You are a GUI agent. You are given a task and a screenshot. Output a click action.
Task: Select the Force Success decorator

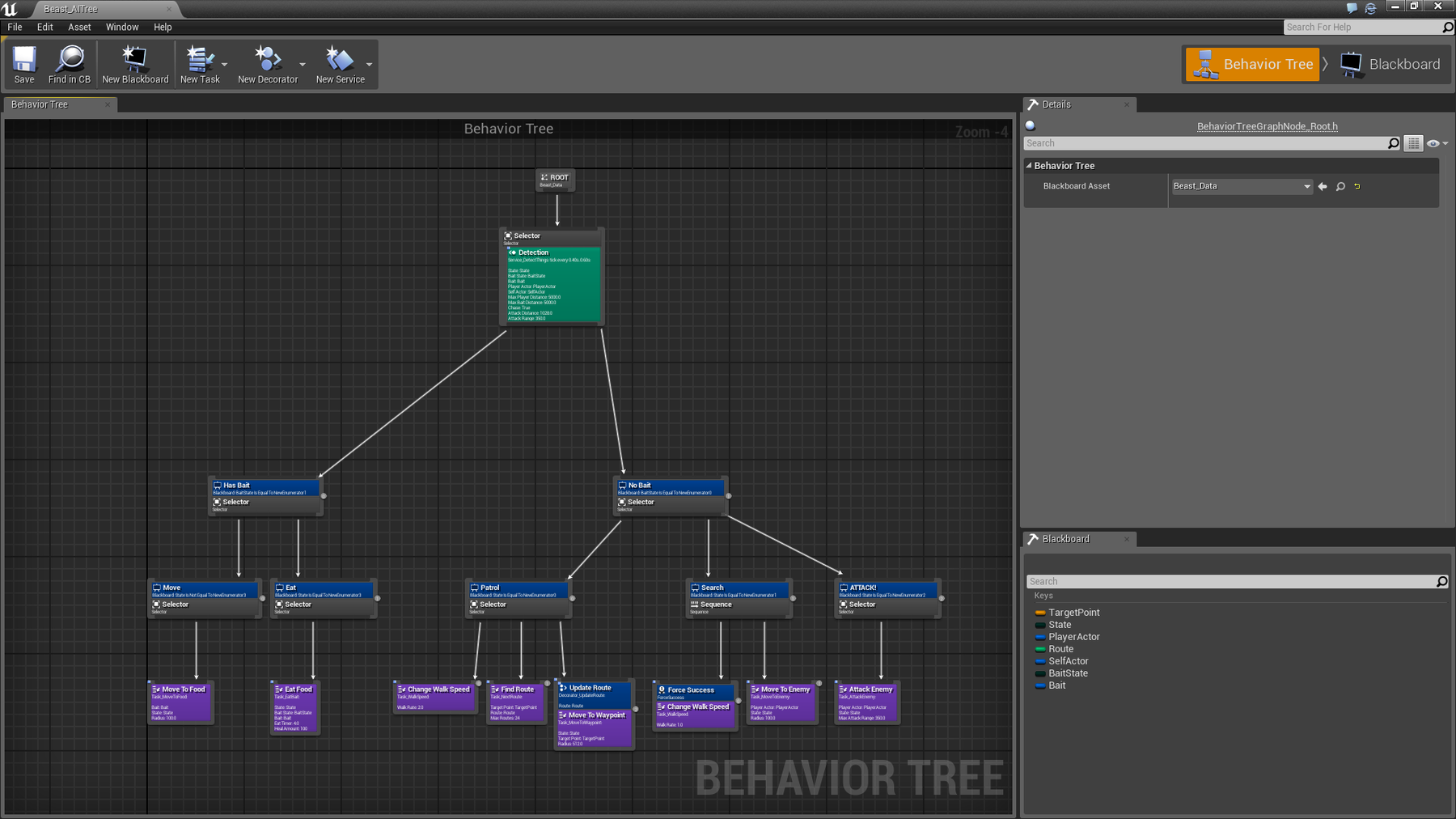pos(695,693)
